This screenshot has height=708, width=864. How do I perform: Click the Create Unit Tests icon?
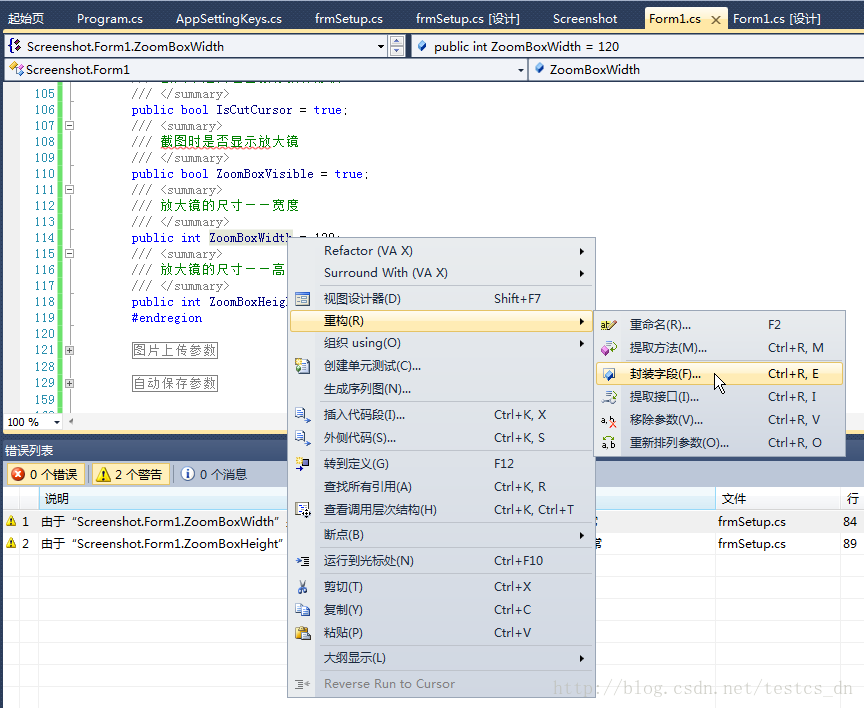point(303,366)
